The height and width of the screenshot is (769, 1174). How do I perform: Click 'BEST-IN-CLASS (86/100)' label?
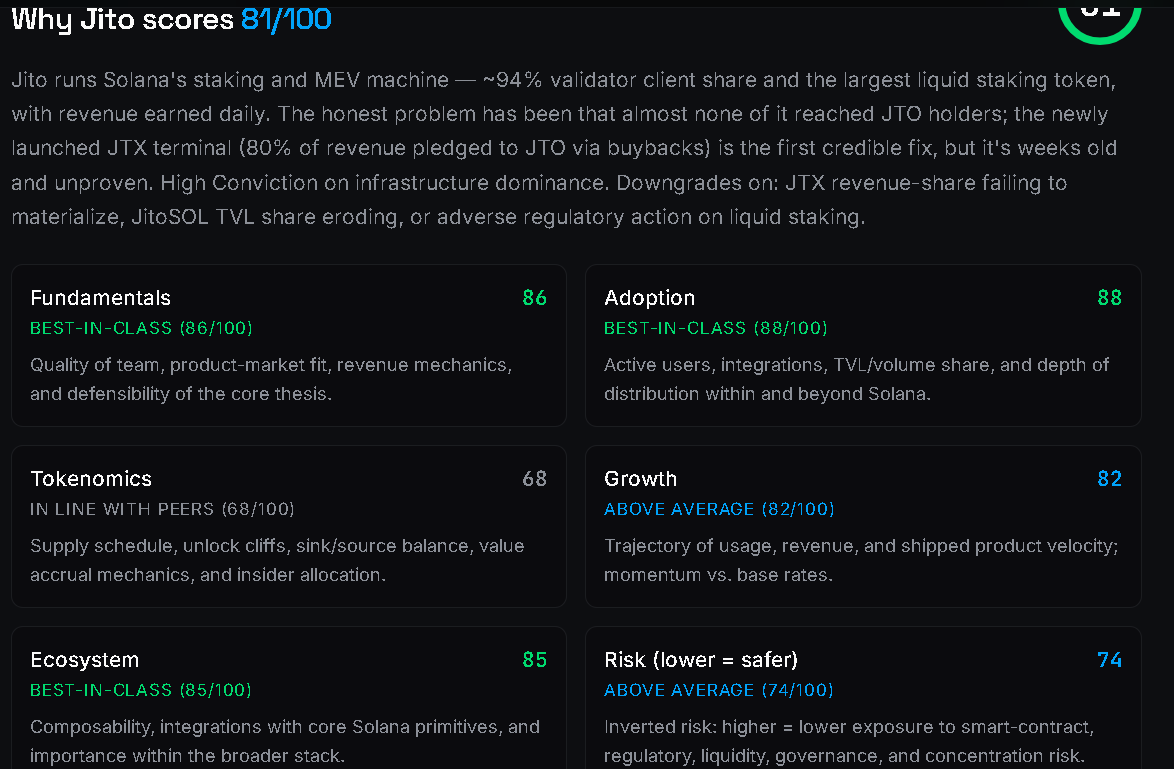click(142, 328)
